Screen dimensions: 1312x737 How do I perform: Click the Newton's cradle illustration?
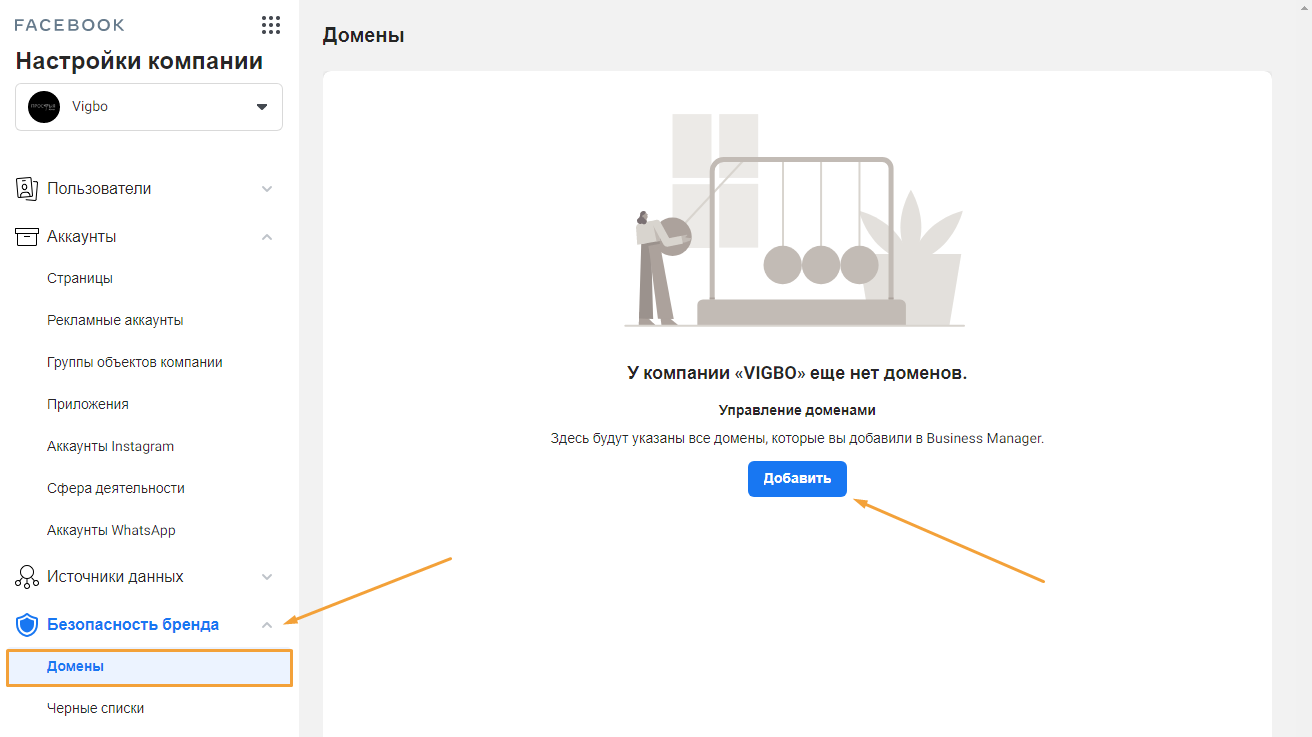(795, 220)
